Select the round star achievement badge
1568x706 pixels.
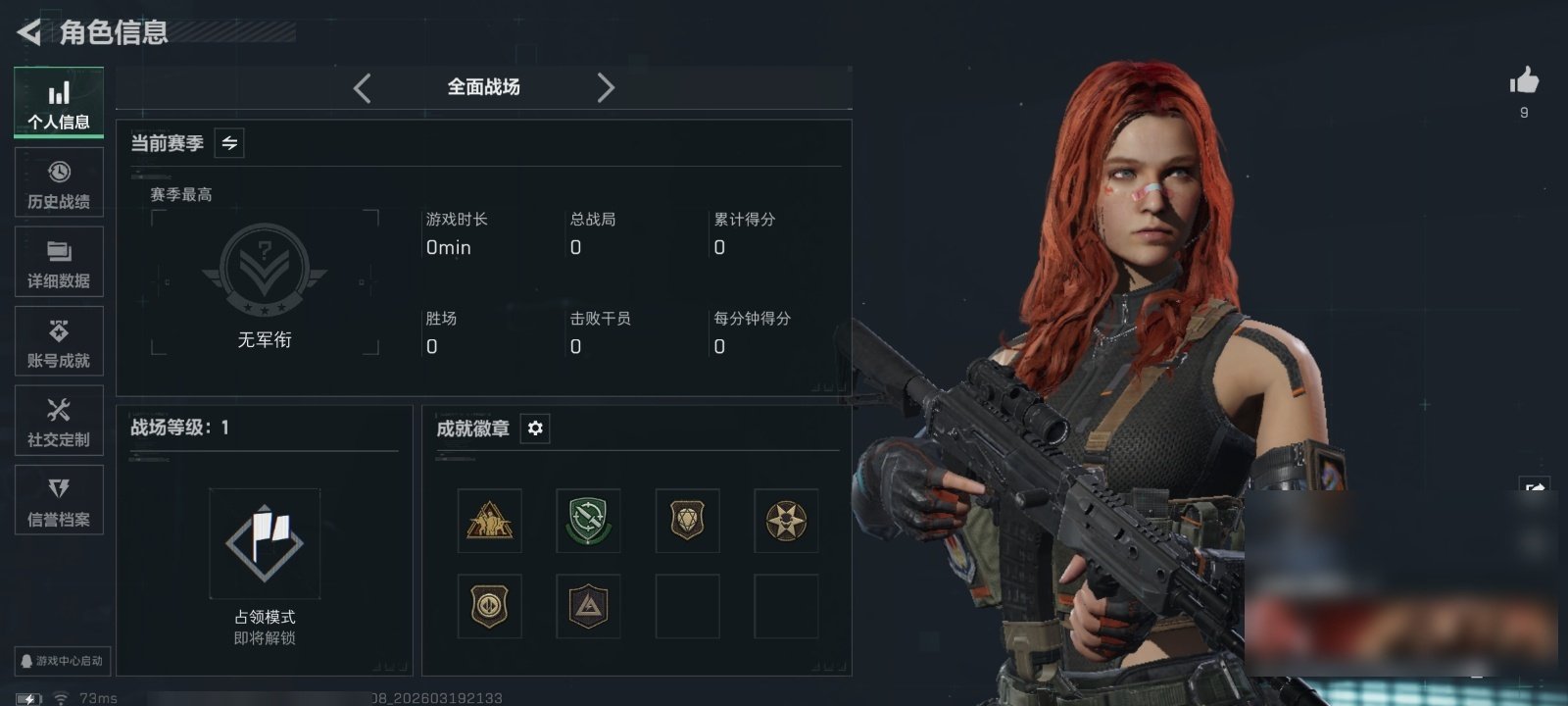click(x=786, y=521)
